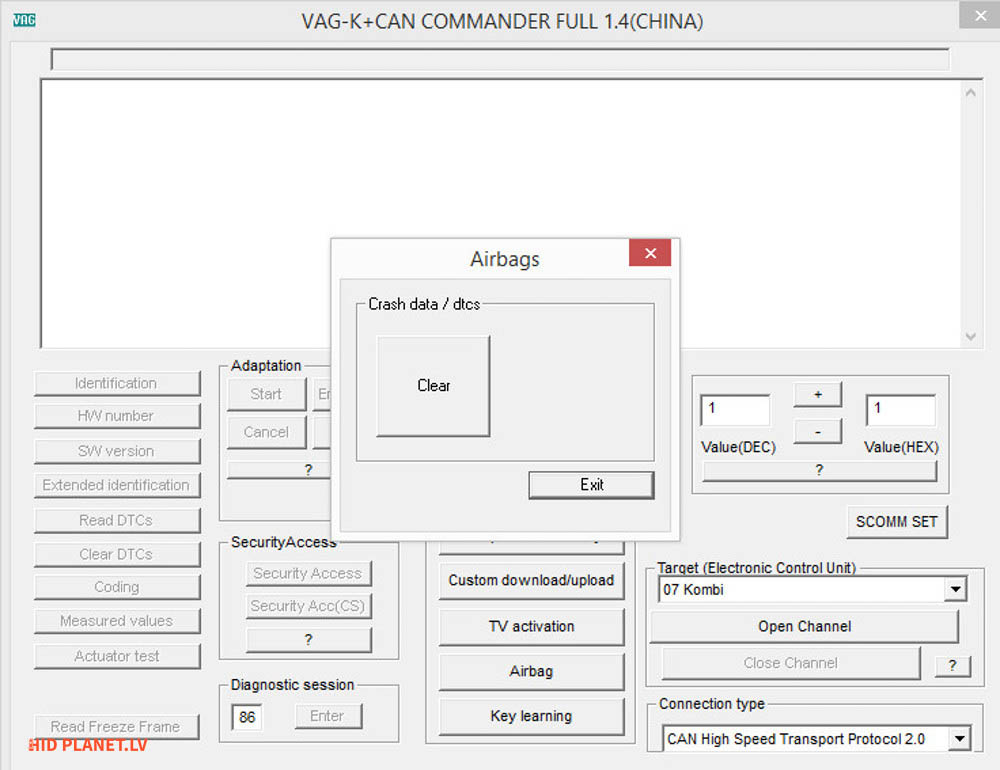Click the 'Crash data / dtcs' group label
Viewport: 1000px width, 770px height.
(424, 304)
